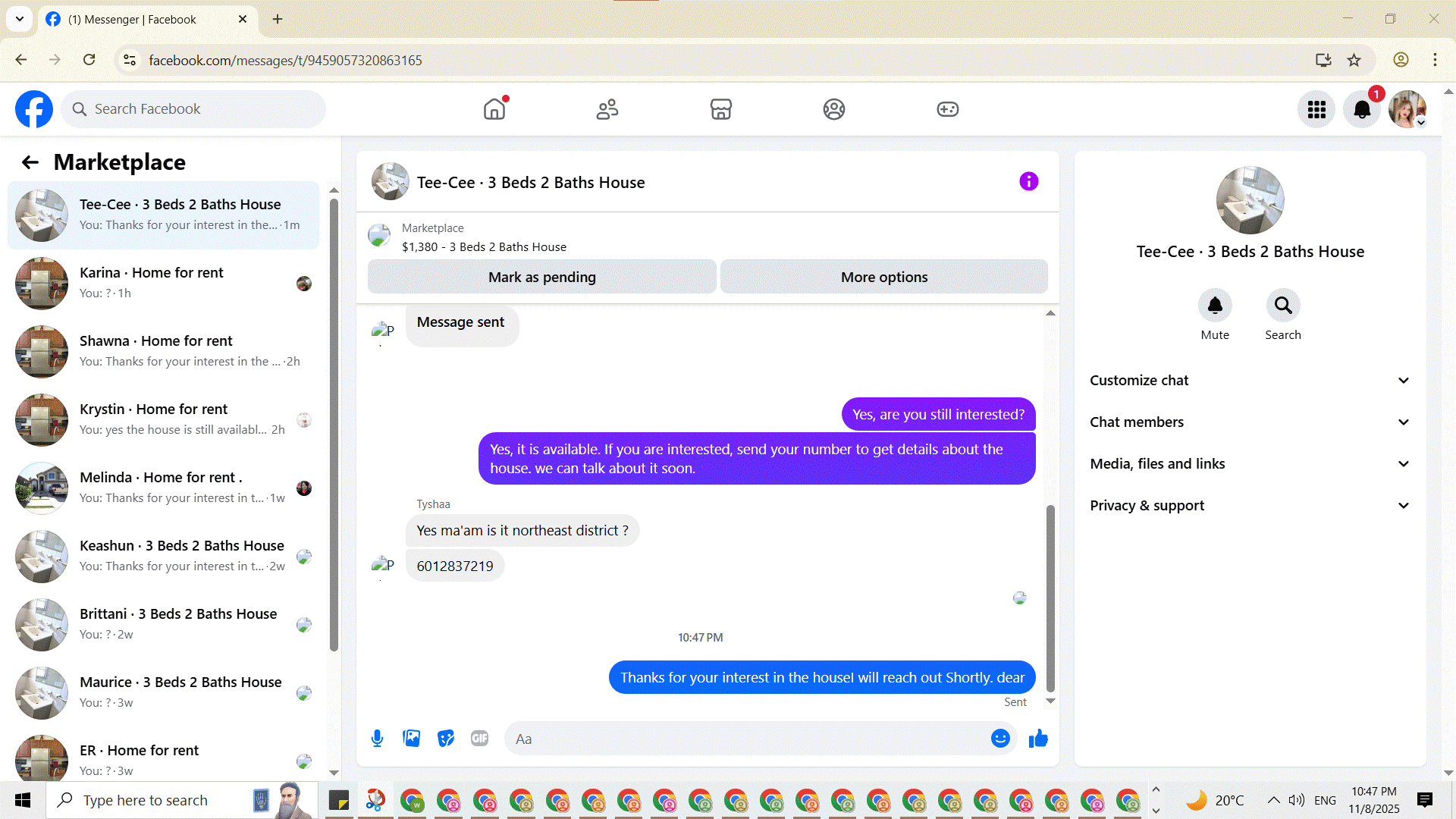Viewport: 1456px width, 819px height.
Task: Open the GIF picker icon
Action: point(479,739)
